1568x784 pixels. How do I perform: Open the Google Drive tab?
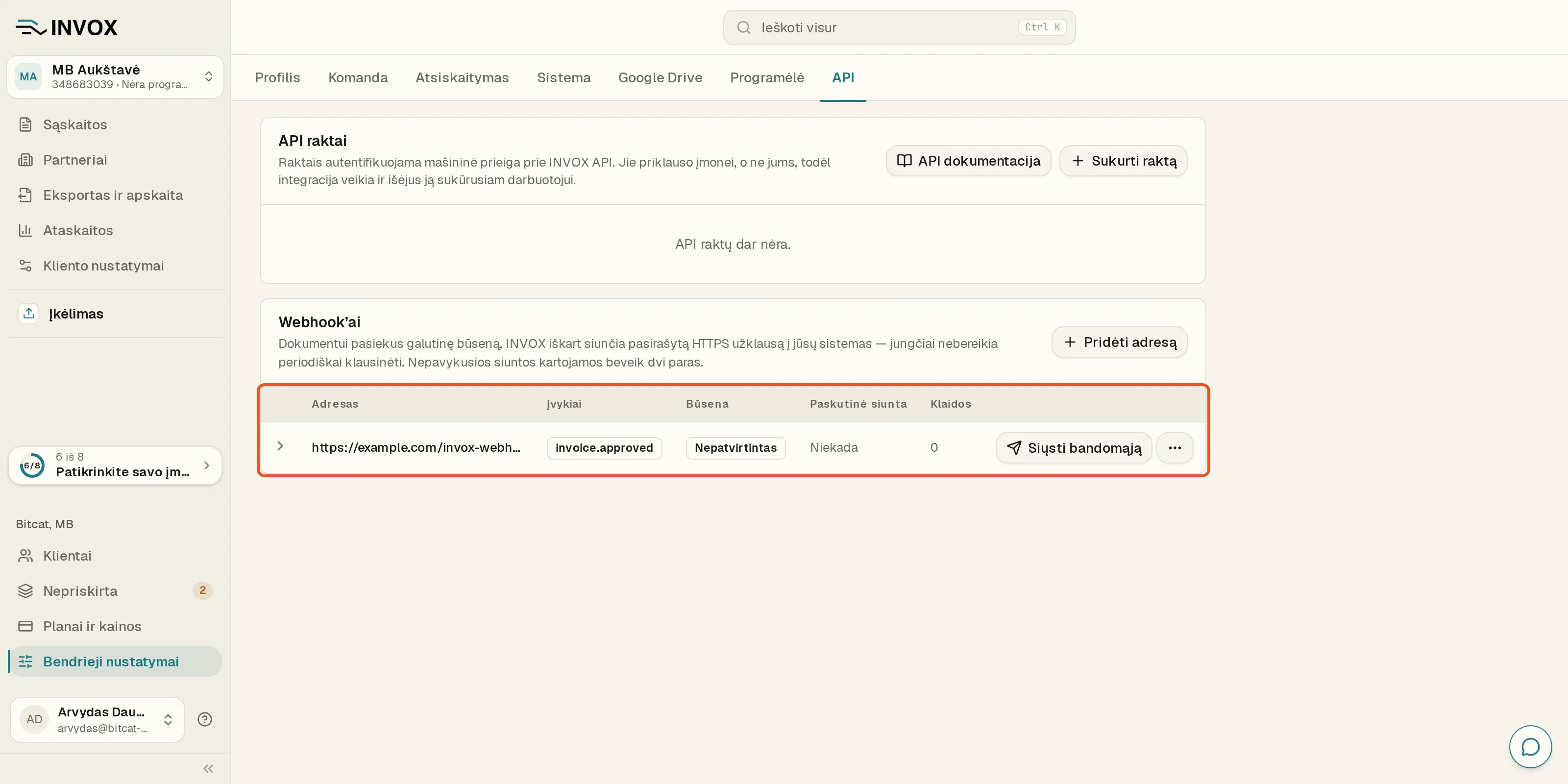coord(660,78)
